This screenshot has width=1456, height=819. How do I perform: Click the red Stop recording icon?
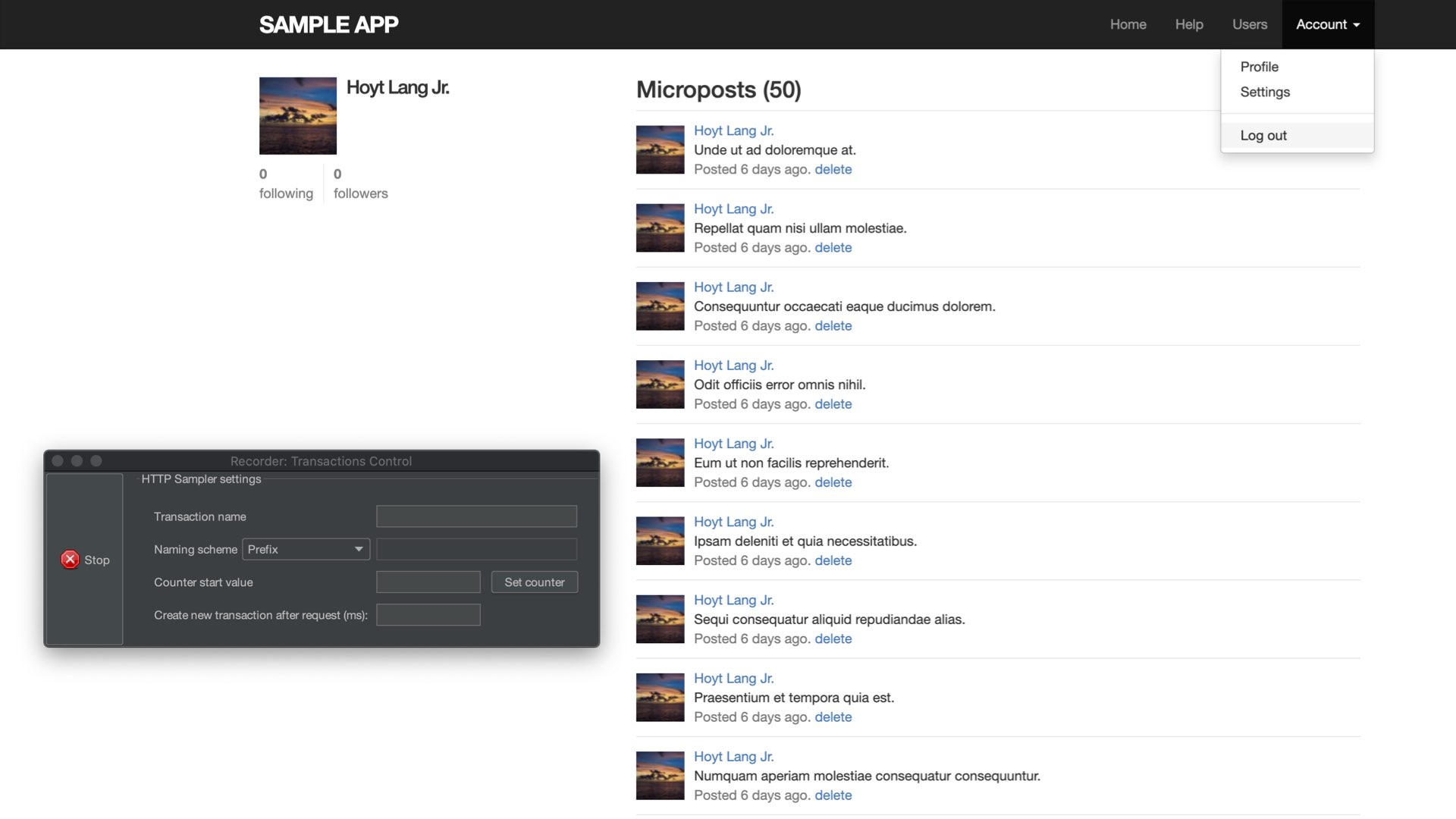point(70,560)
